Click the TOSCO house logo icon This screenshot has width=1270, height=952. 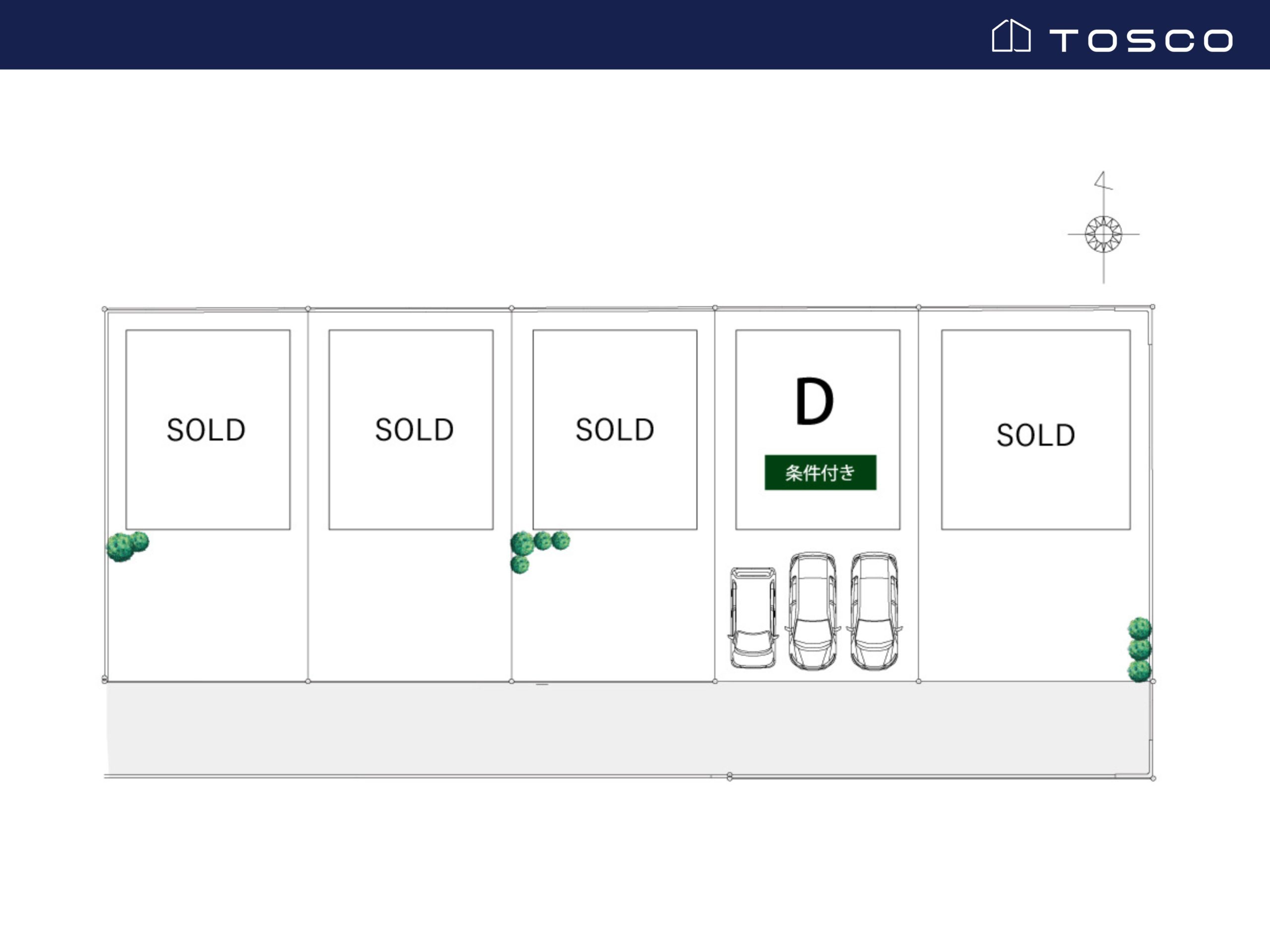click(x=1011, y=36)
